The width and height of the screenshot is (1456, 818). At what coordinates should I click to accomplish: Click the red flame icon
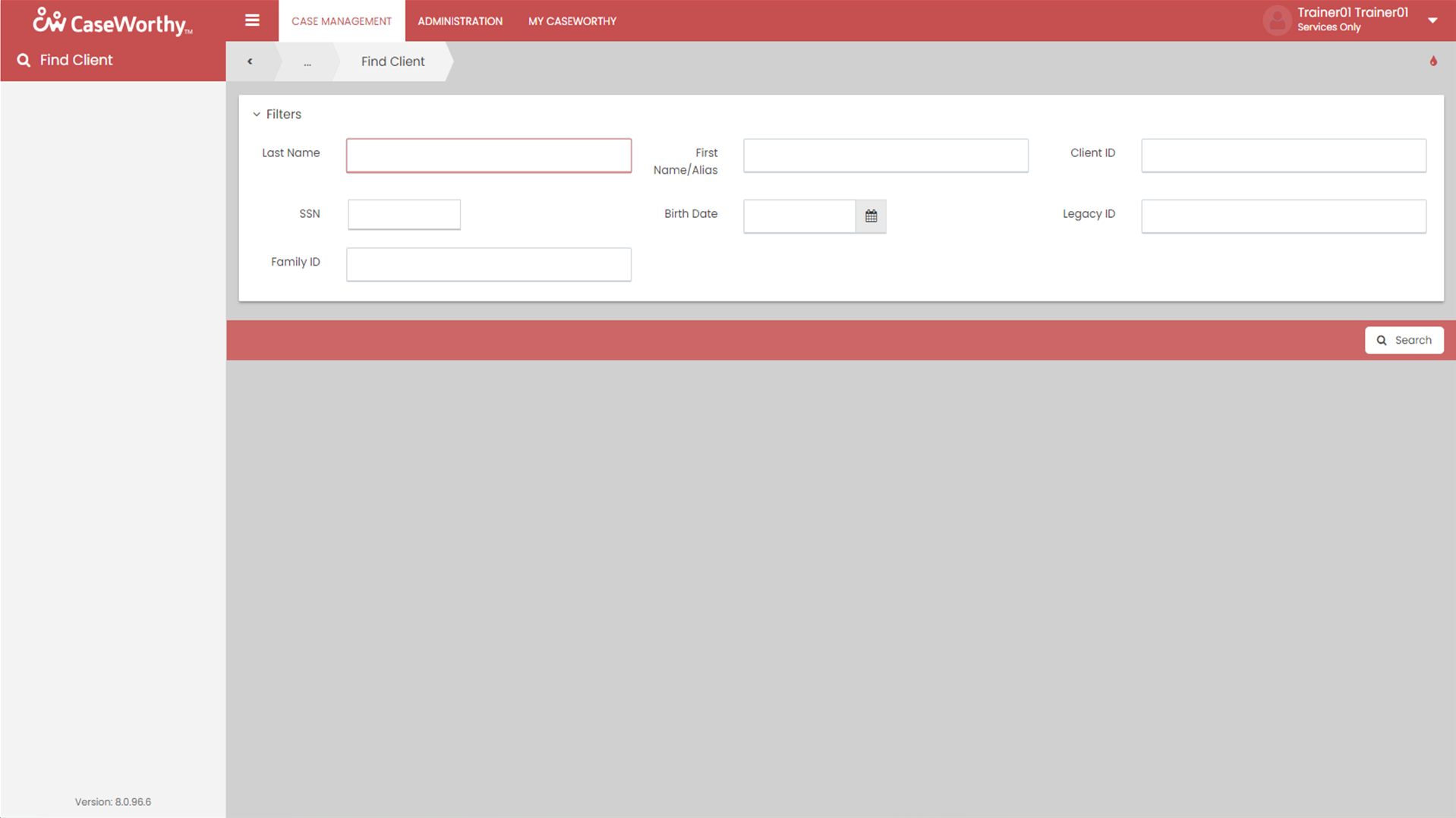[1432, 61]
